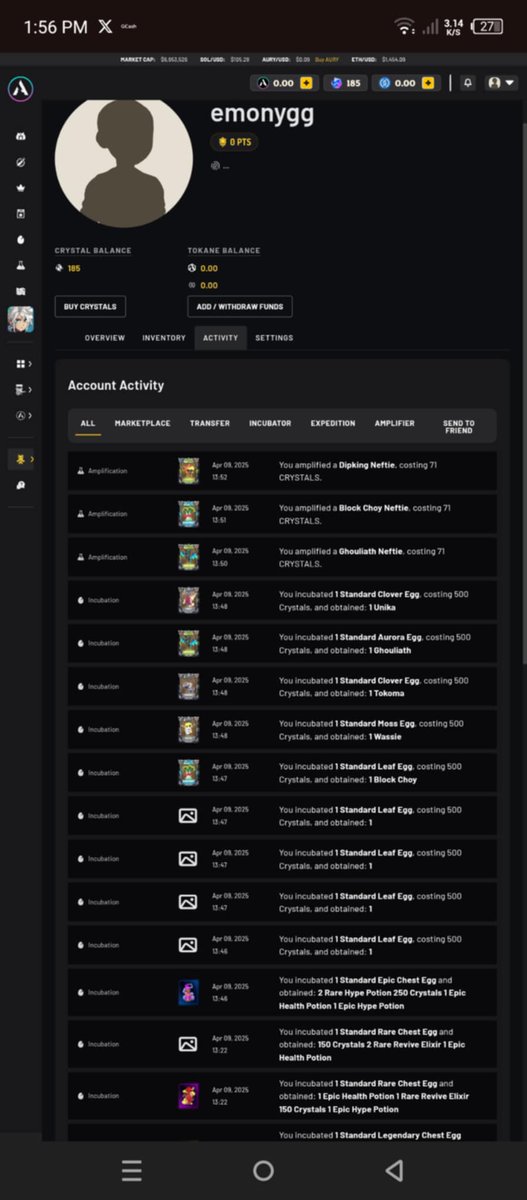
Task: Switch to the Overview tab
Action: [x=105, y=338]
